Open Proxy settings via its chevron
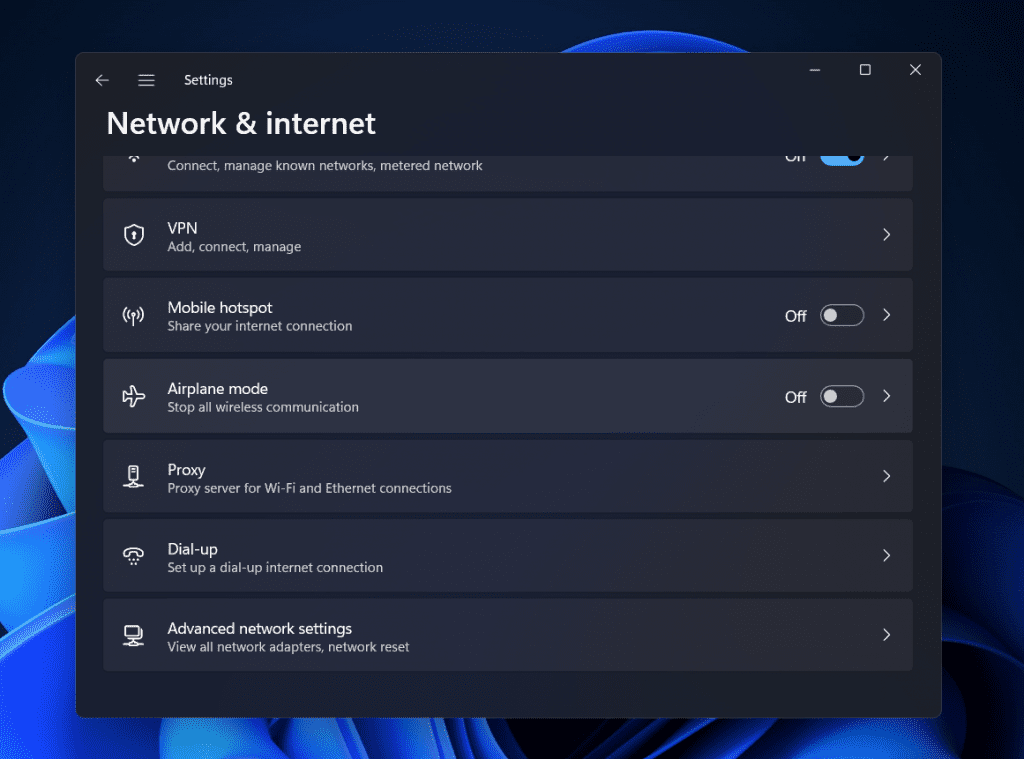The image size is (1024, 759). point(886,476)
